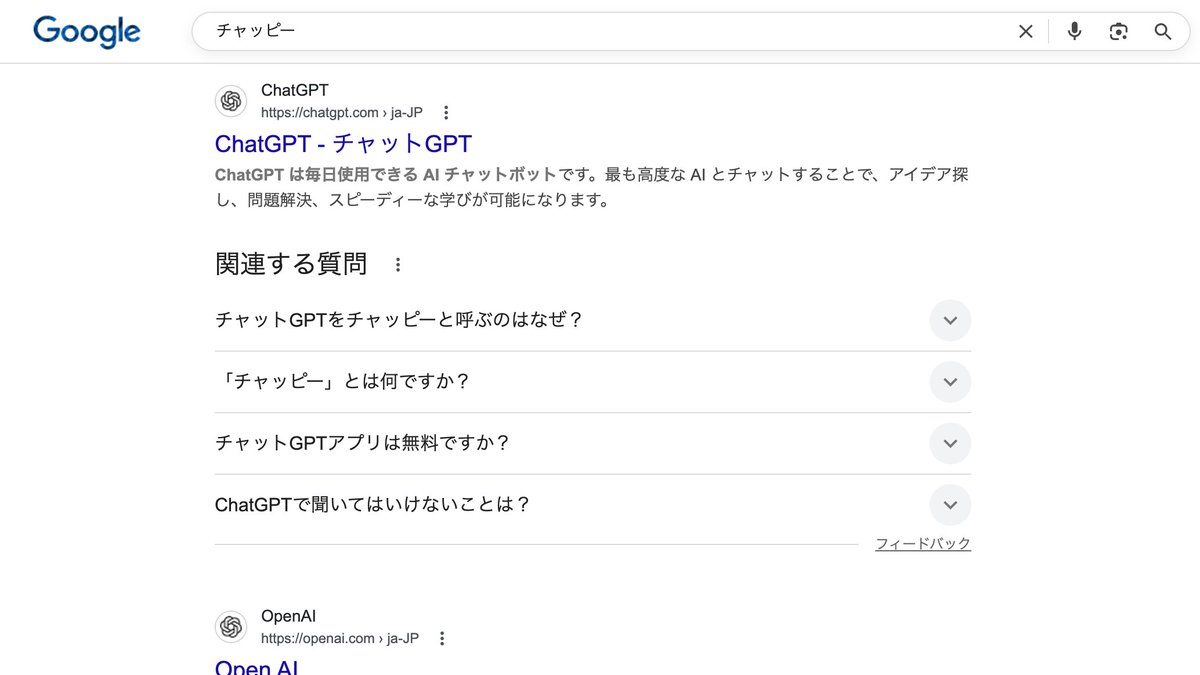Open three-dot menu beside chatgpt.com URL

click(x=446, y=113)
